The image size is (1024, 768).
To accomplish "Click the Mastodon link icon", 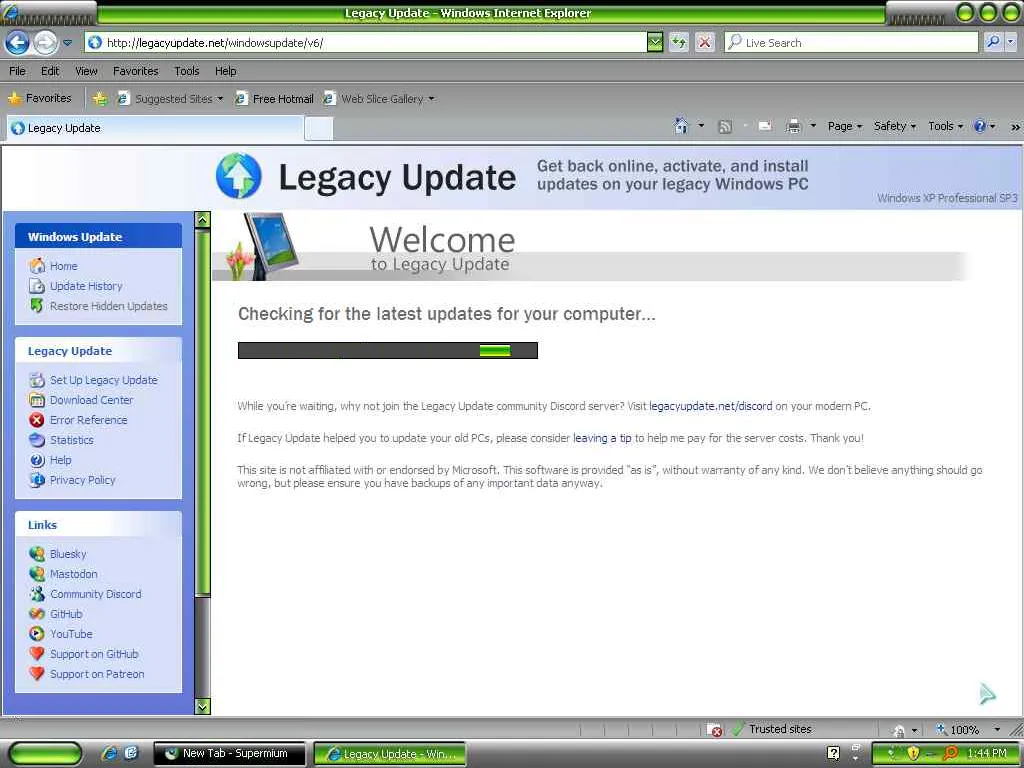I will (37, 574).
